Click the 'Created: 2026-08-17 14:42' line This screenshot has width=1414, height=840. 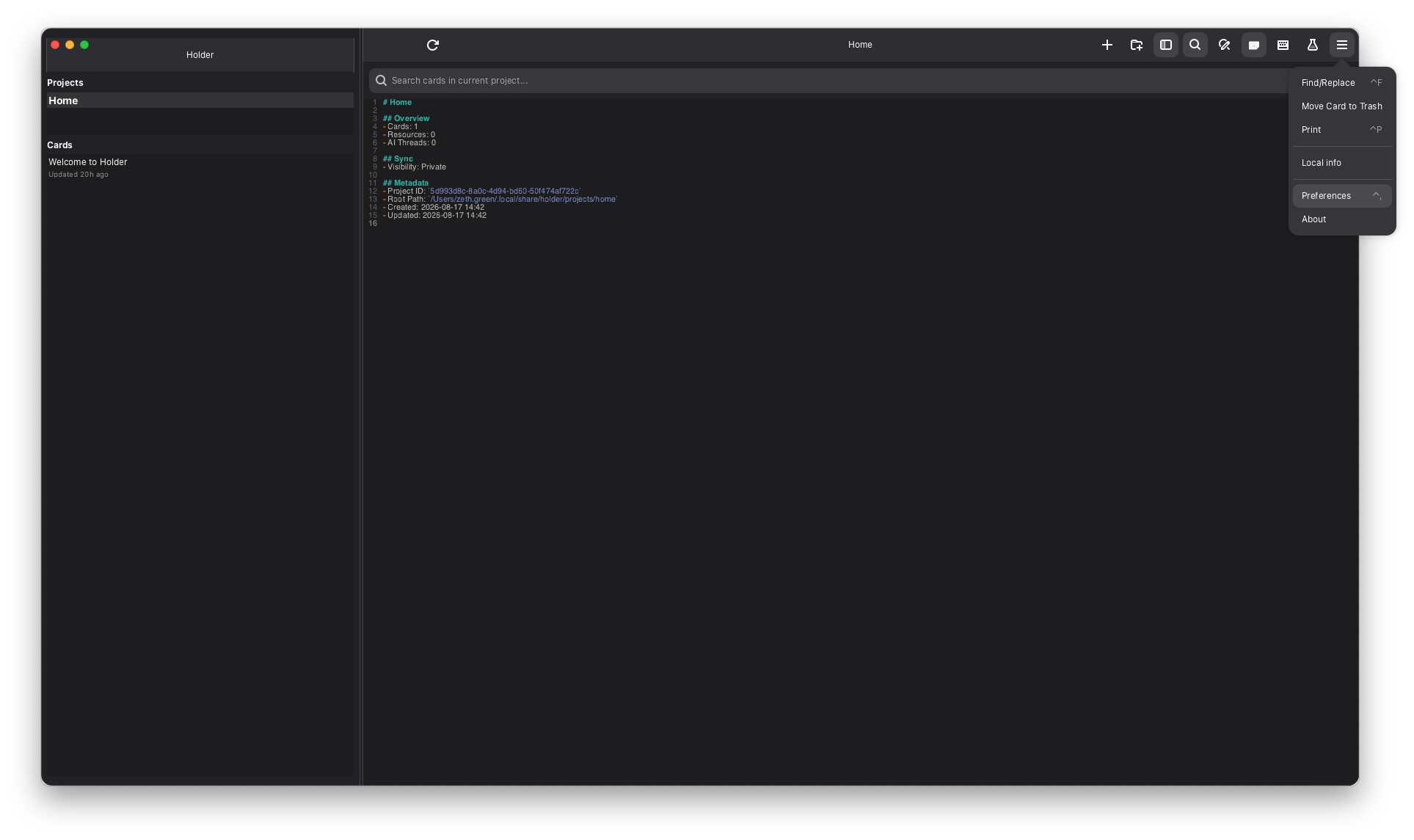(435, 208)
